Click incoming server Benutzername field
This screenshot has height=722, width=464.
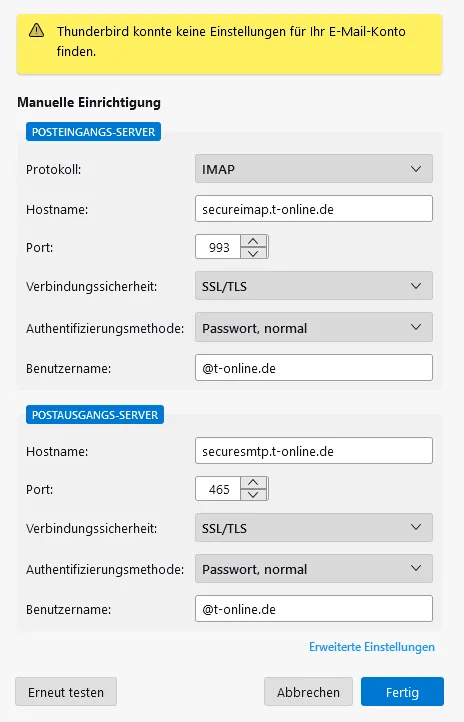[314, 368]
